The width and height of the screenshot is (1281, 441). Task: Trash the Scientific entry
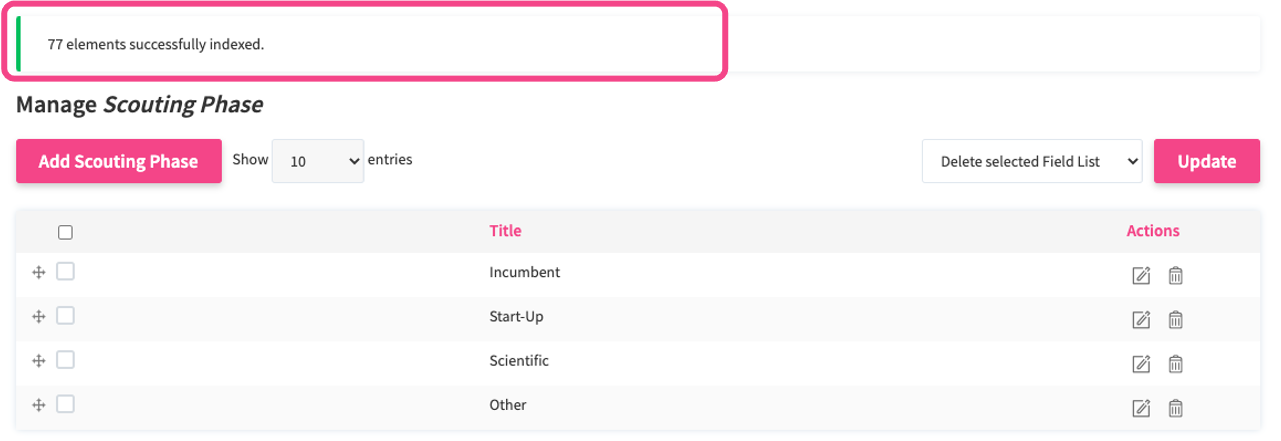tap(1176, 364)
